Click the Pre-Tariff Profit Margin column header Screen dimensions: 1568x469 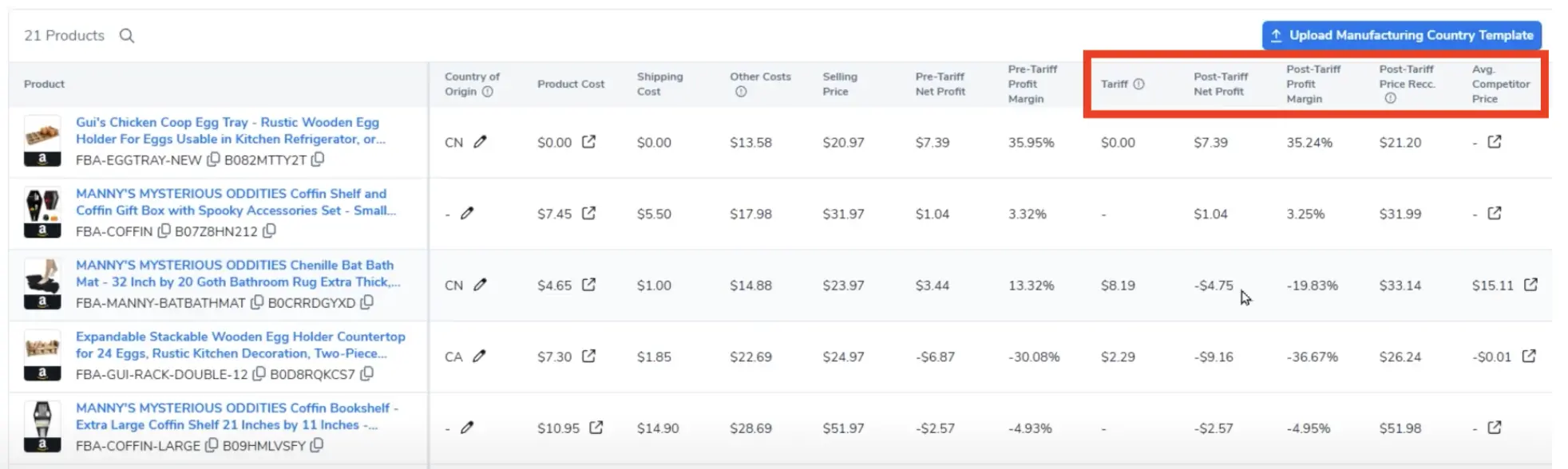point(1033,84)
